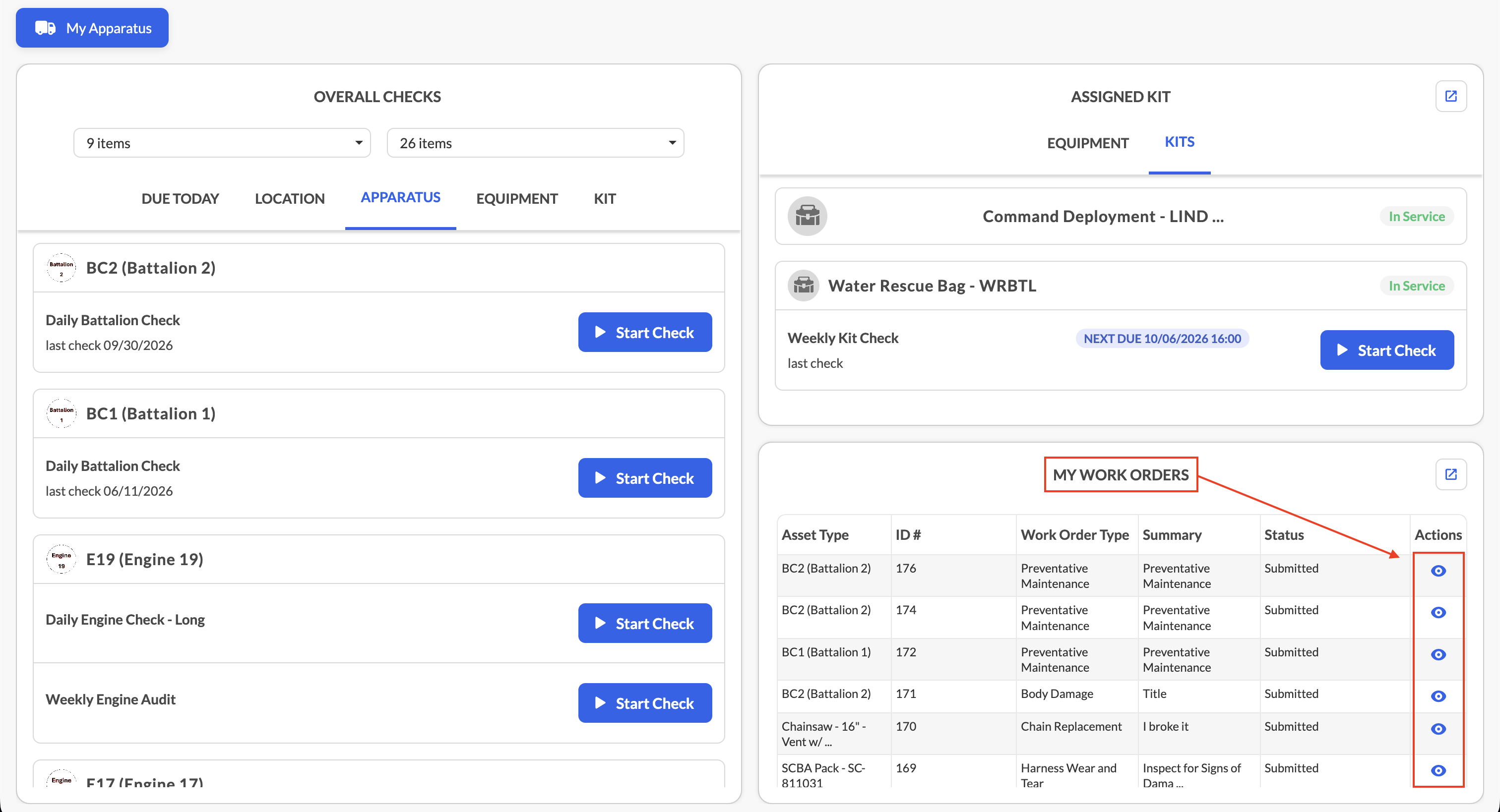This screenshot has width=1500, height=812.
Task: Start the Weekly Engine Audit check
Action: (x=645, y=703)
